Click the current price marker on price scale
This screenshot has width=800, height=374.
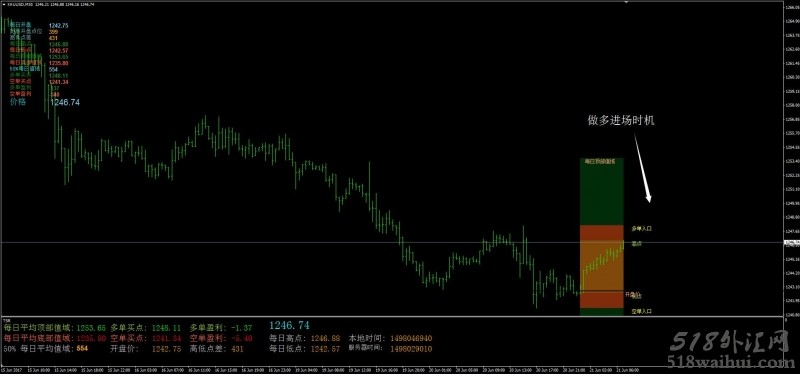coord(791,242)
